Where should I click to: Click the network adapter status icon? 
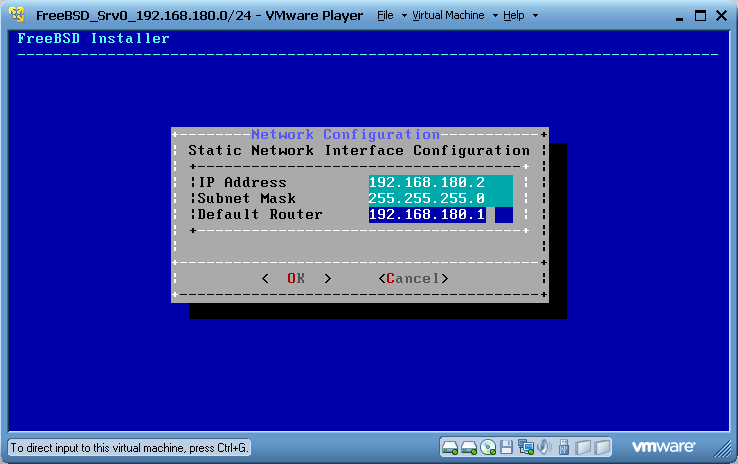point(526,447)
